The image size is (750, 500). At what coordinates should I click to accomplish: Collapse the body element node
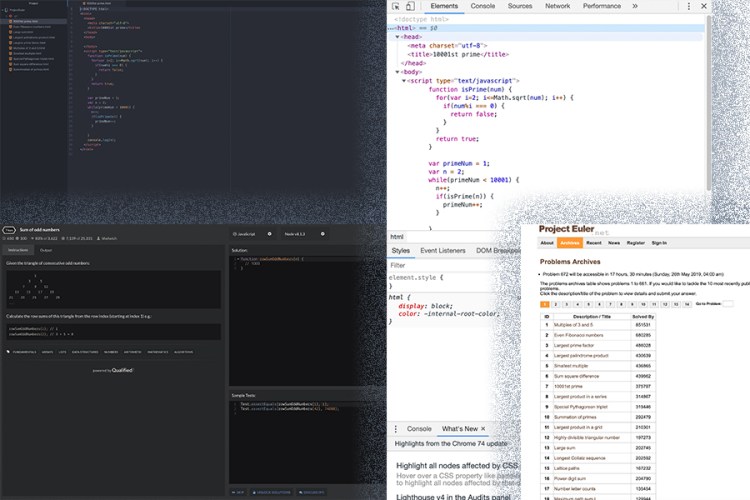tap(397, 71)
